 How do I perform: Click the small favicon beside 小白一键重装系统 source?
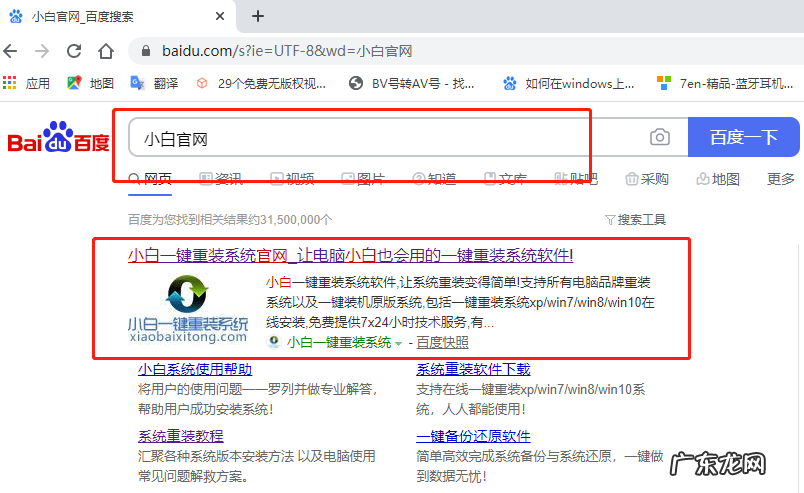274,342
